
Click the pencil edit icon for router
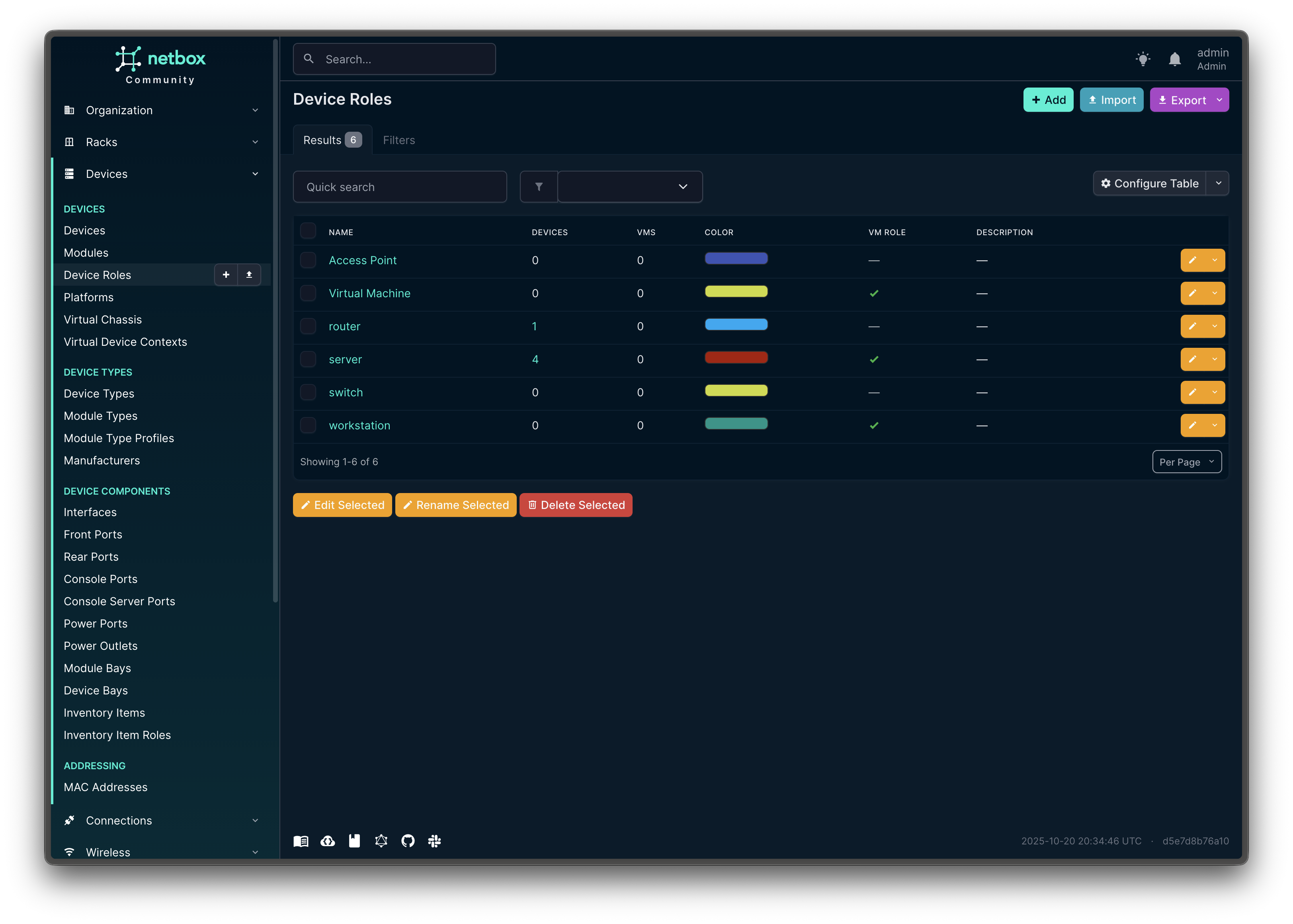tap(1192, 326)
